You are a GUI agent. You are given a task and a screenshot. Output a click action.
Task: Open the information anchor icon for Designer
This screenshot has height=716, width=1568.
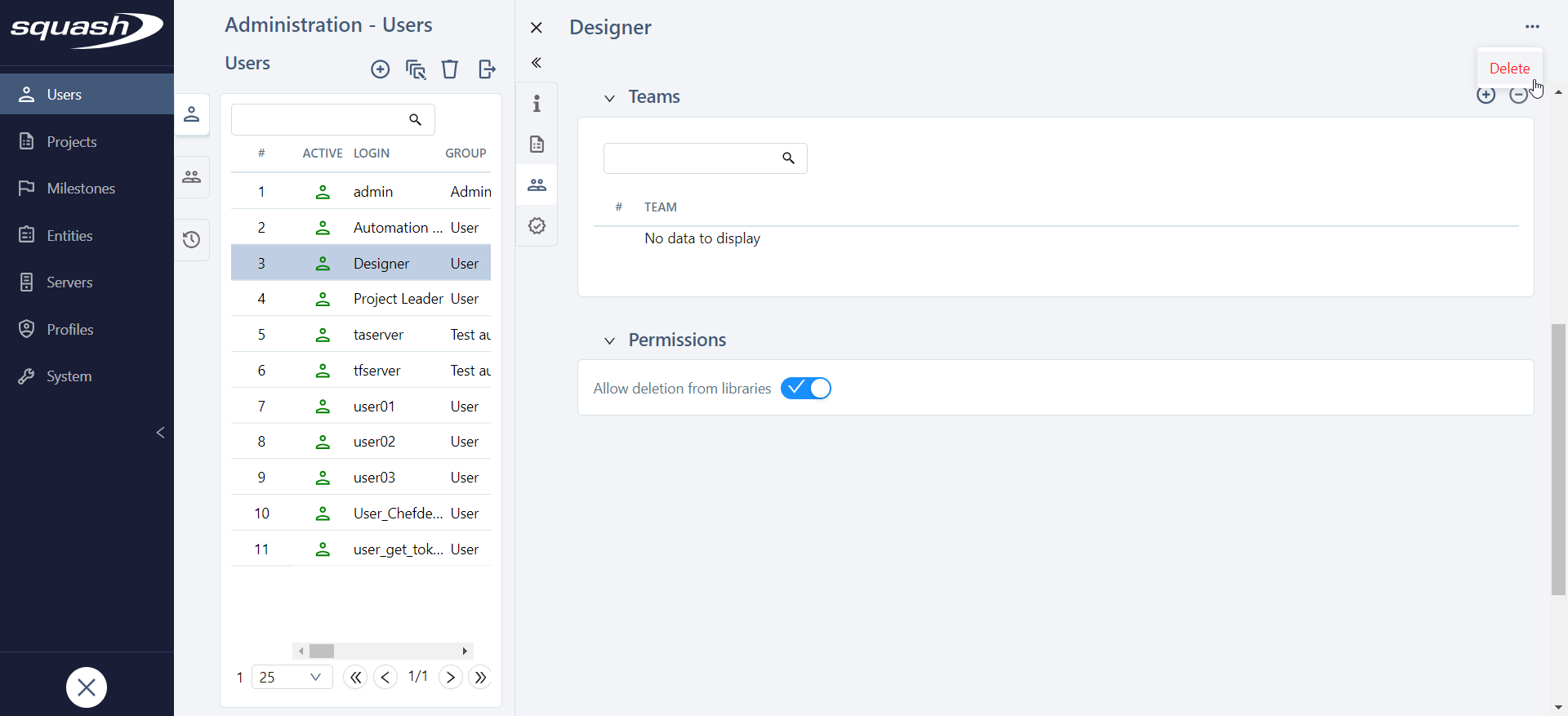(537, 104)
